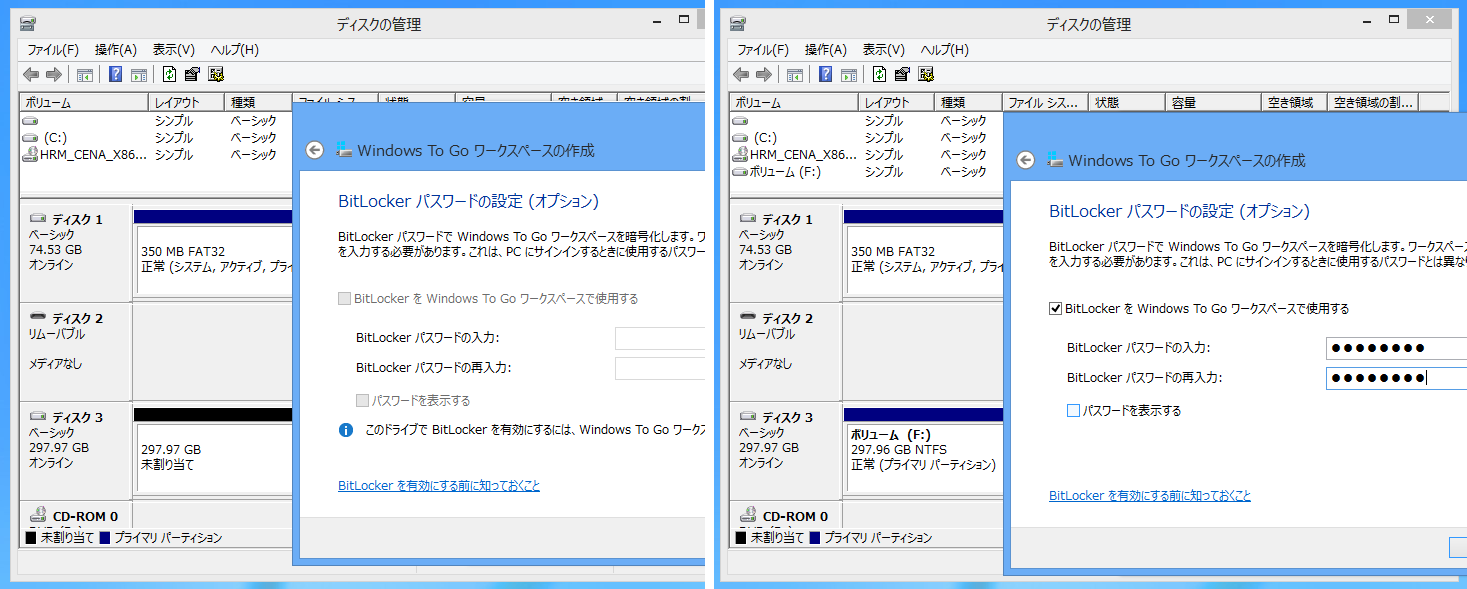Open ファイル(F) menu in left screenshot

coord(52,49)
